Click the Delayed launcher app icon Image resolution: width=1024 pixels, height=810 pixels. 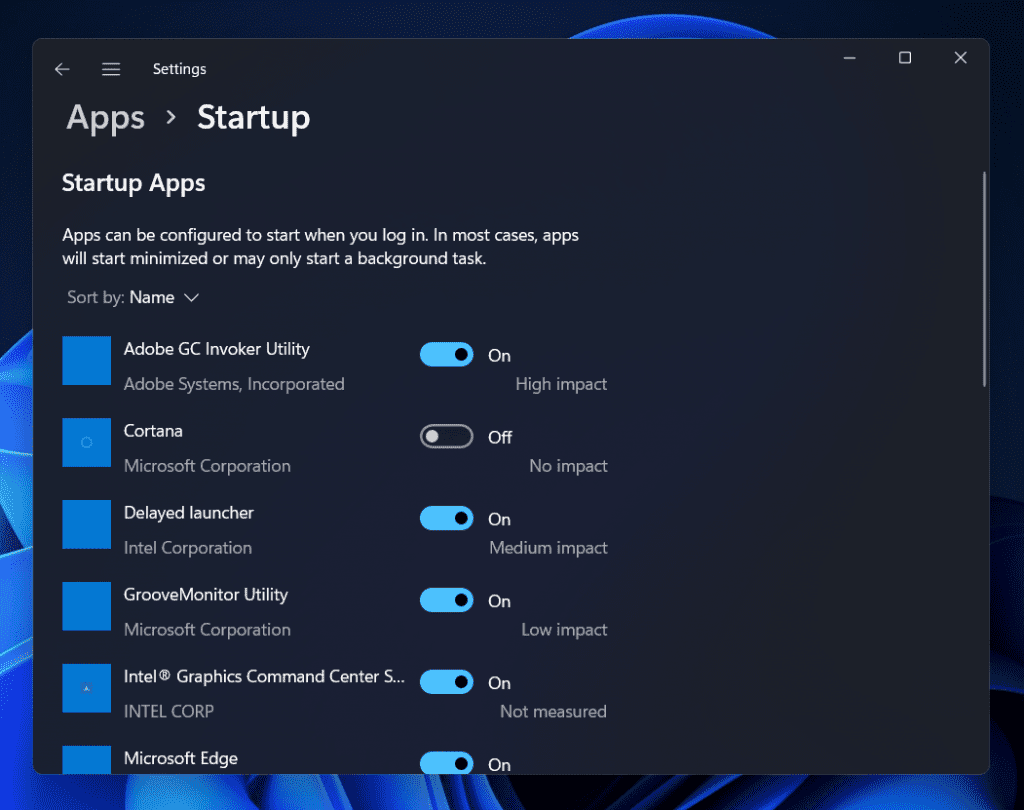click(x=87, y=524)
